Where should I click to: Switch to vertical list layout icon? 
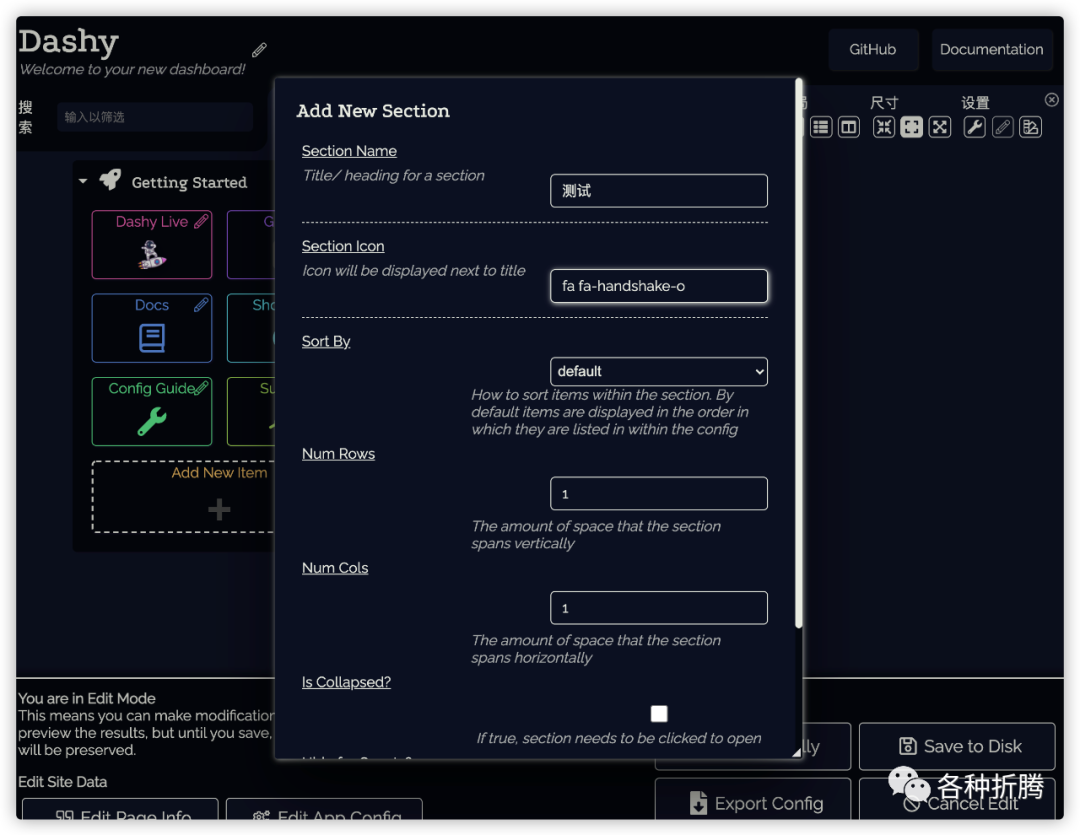(x=820, y=127)
